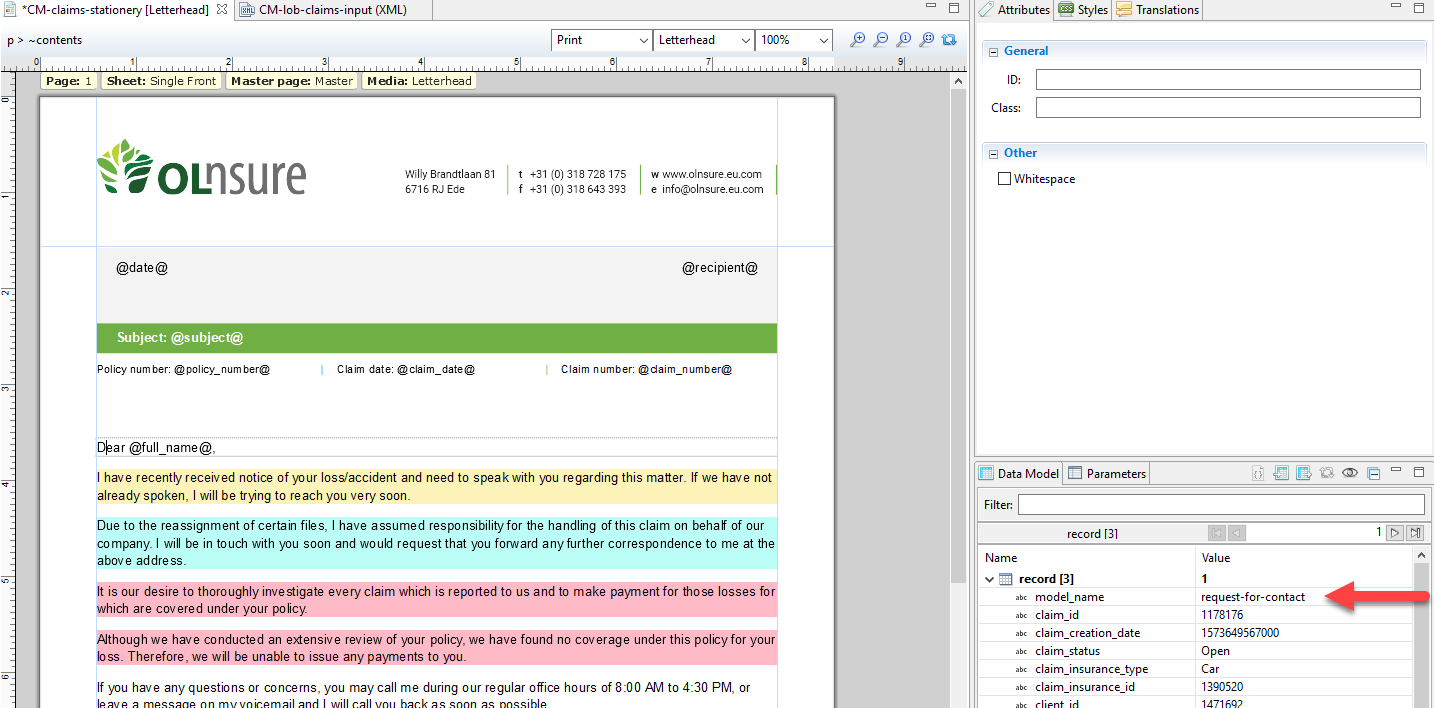This screenshot has height=708, width=1434.
Task: Open the sample data JSON icon
Action: pos(1258,472)
